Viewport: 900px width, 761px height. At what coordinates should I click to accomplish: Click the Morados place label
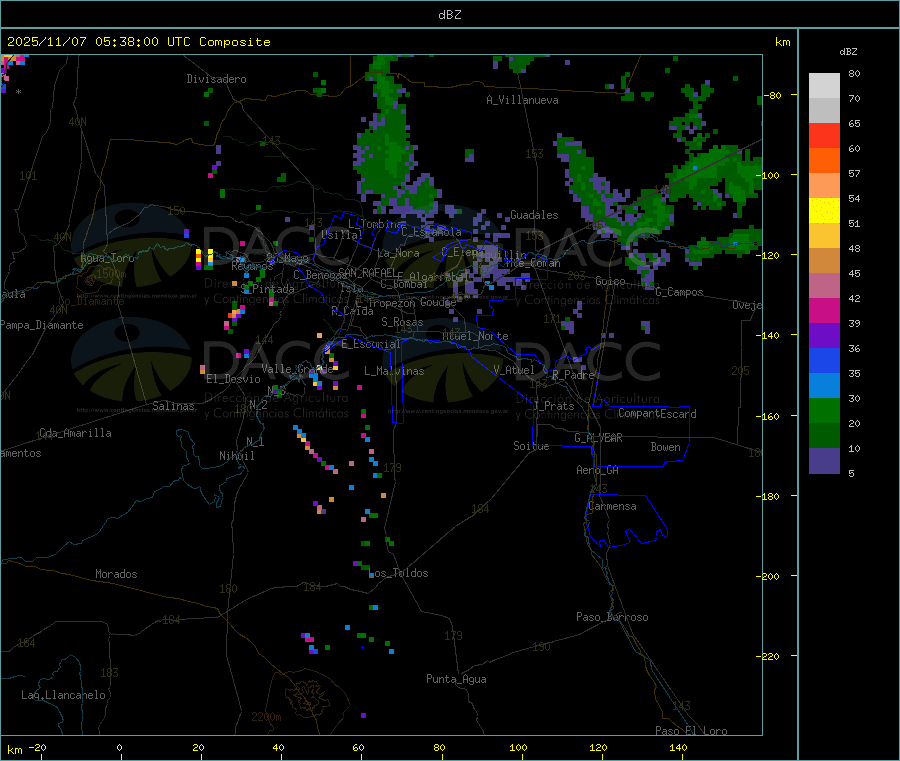(117, 574)
